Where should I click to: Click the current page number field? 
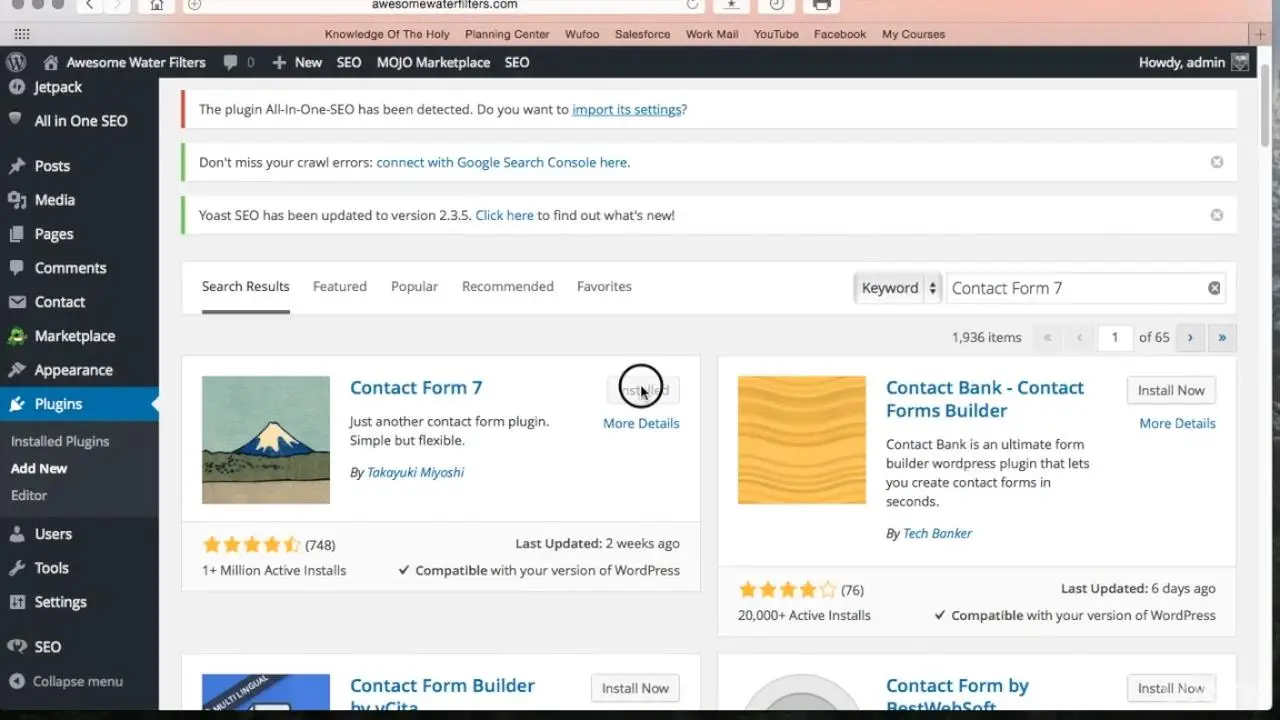tap(1115, 338)
